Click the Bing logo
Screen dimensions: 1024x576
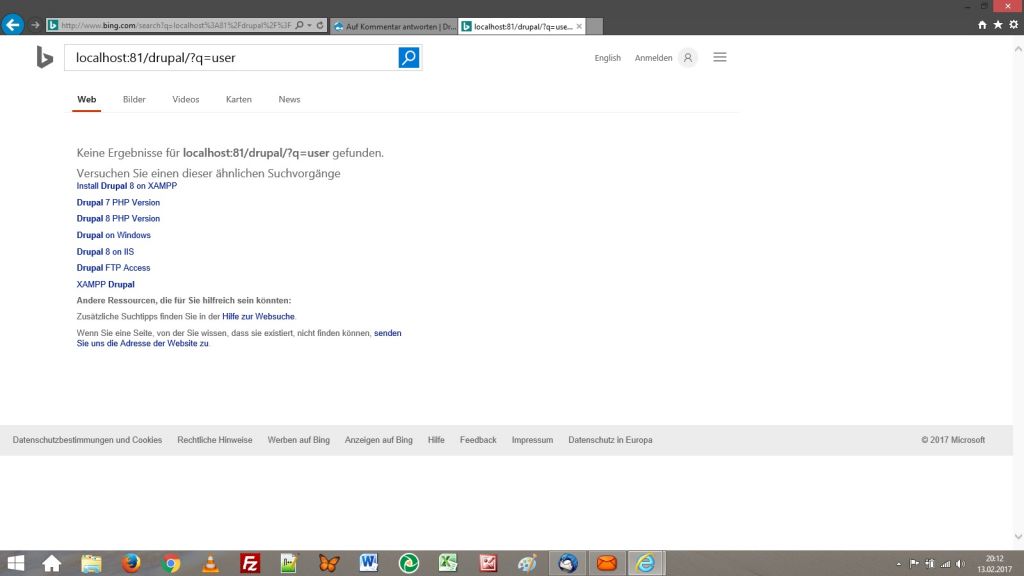(x=44, y=58)
